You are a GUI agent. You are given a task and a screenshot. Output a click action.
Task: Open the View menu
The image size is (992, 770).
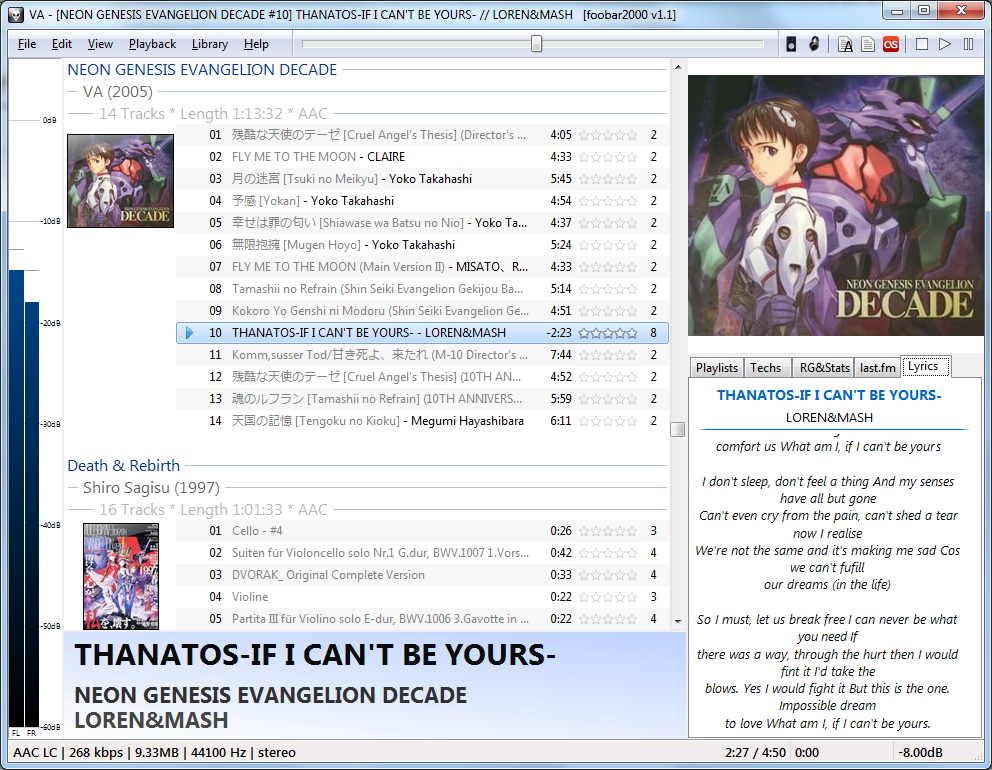point(100,44)
